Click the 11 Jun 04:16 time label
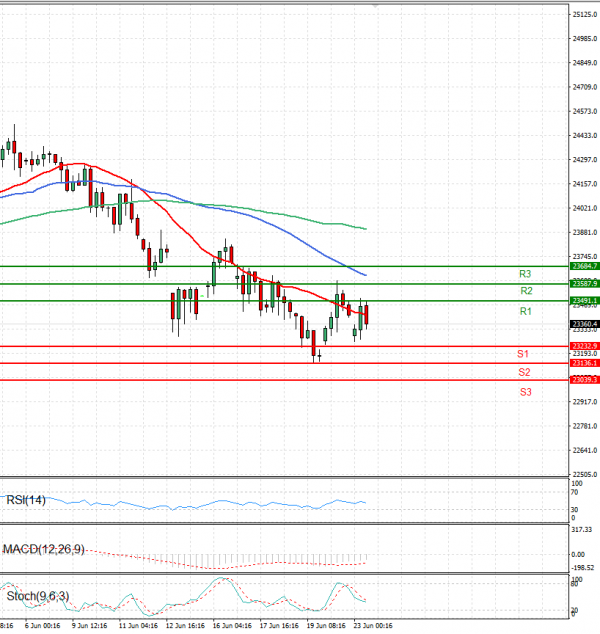 click(x=138, y=626)
